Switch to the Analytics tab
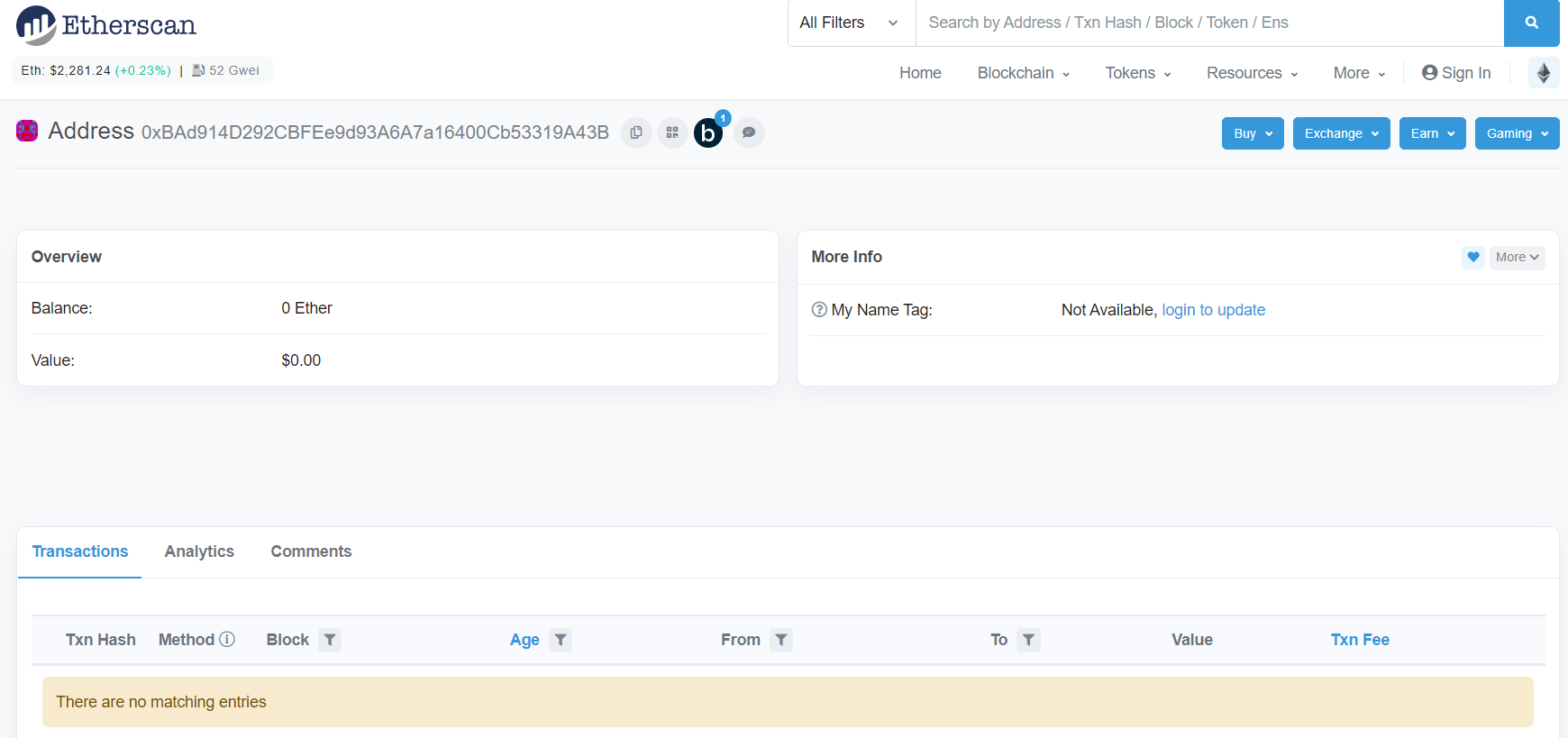The height and width of the screenshot is (738, 1568). coord(199,551)
